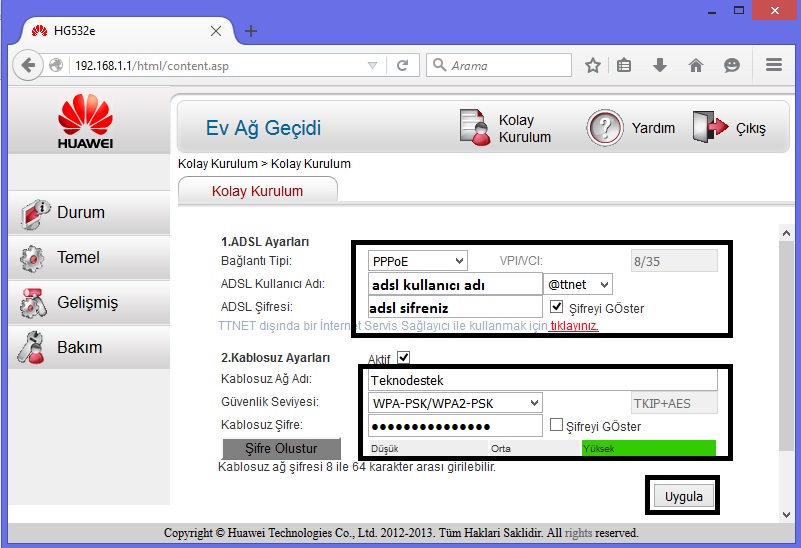Expand the WPA-PSK/WPA2-PSK security level dropdown

point(455,403)
